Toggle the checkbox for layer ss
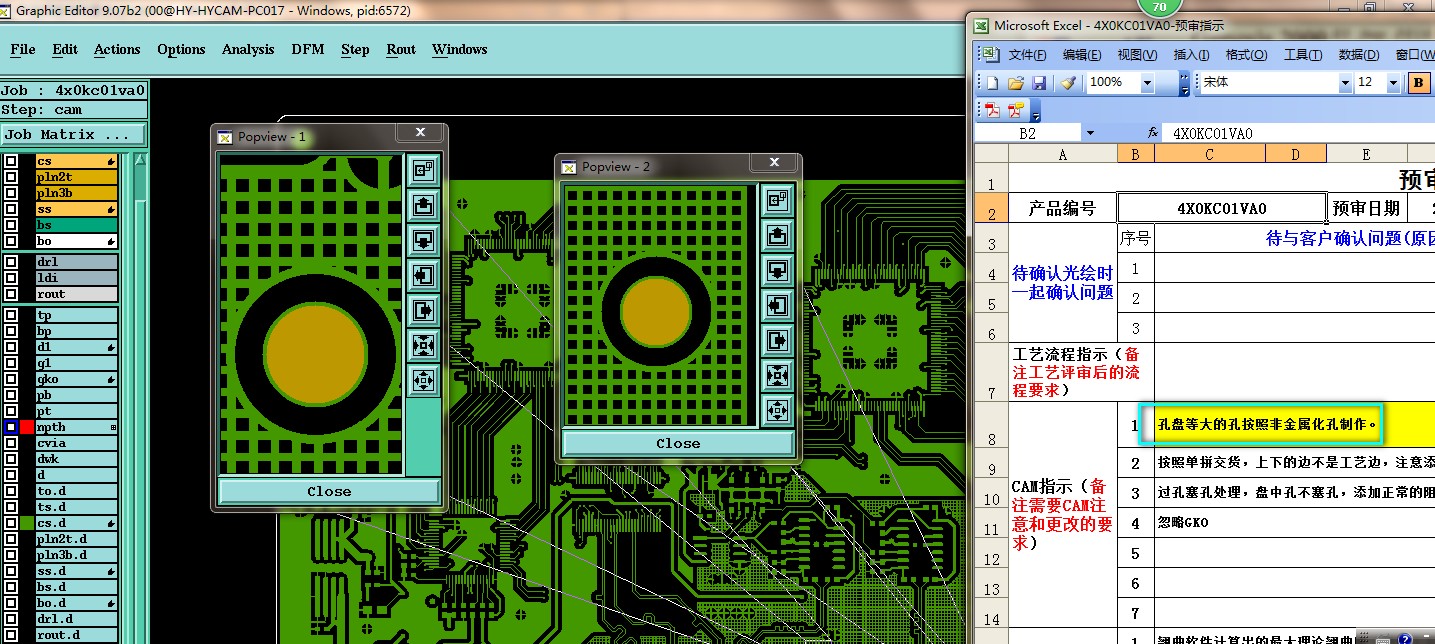This screenshot has width=1435, height=644. pos(11,209)
